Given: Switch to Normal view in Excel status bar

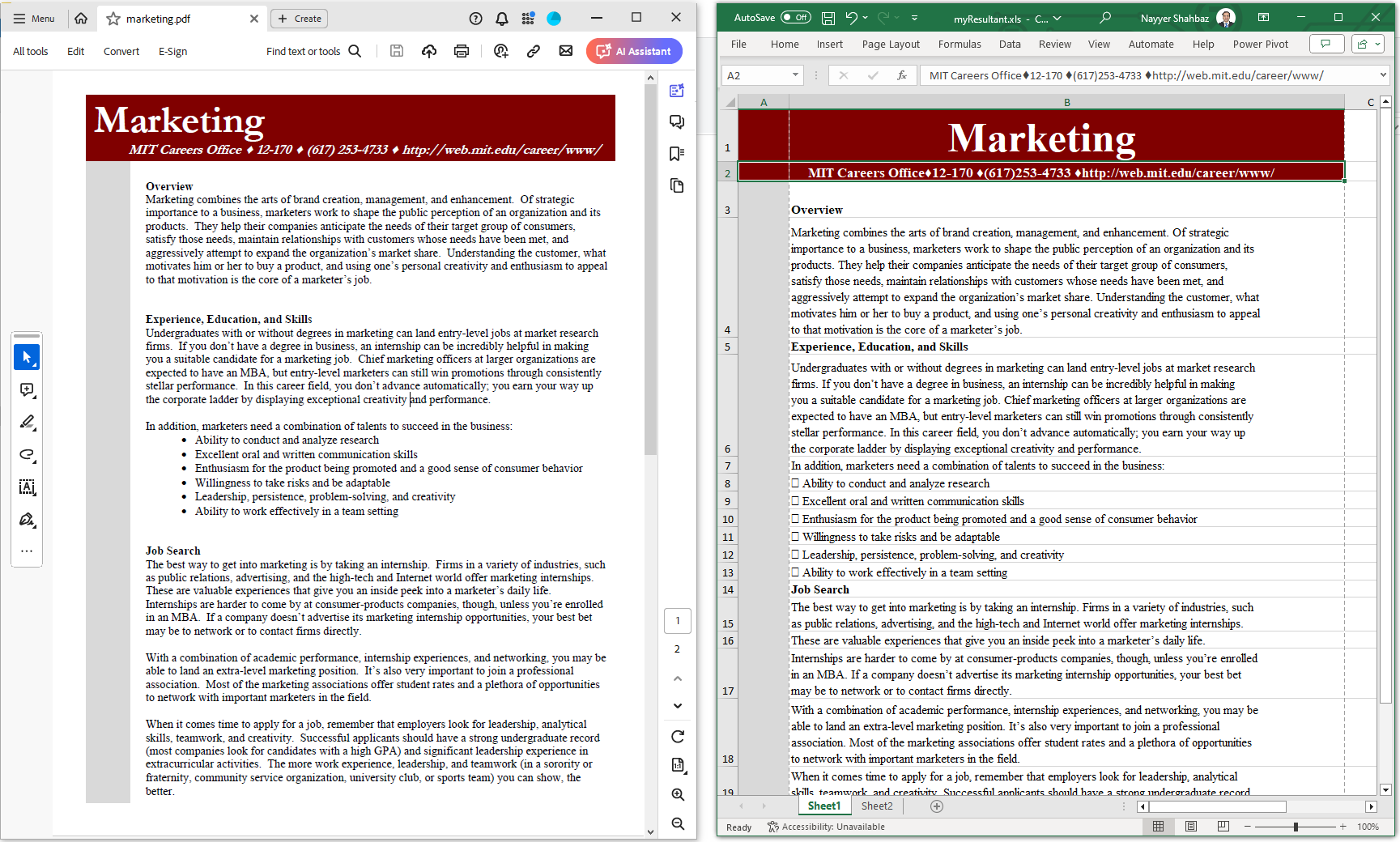Looking at the screenshot, I should pyautogui.click(x=1158, y=827).
